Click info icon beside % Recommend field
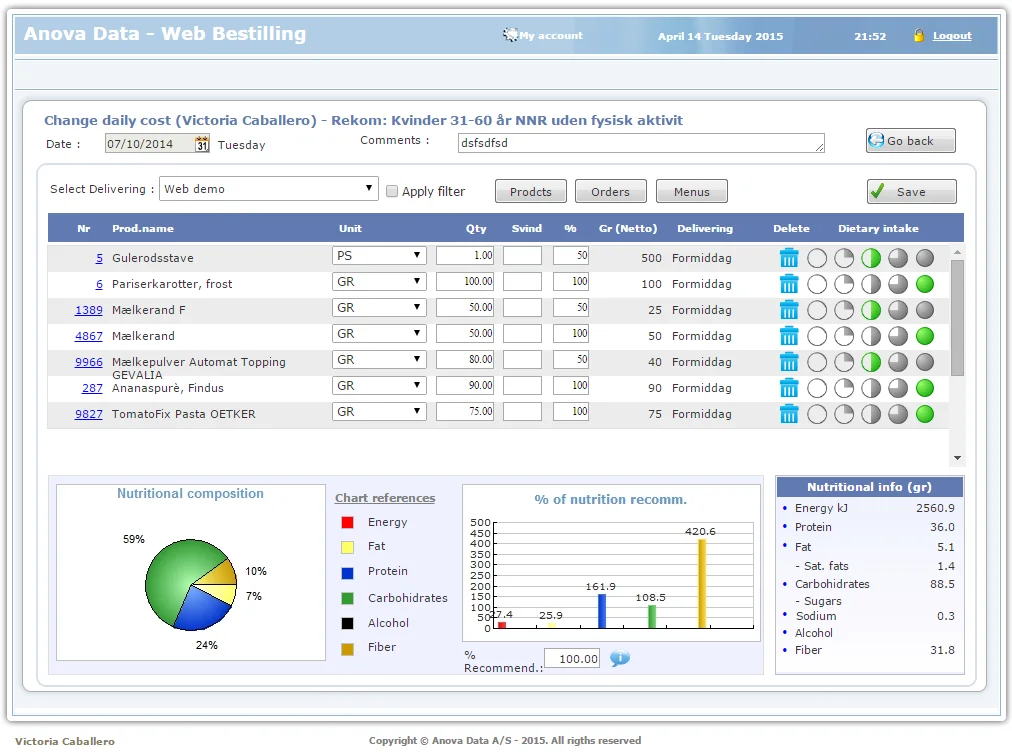Image resolution: width=1012 pixels, height=756 pixels. click(620, 659)
